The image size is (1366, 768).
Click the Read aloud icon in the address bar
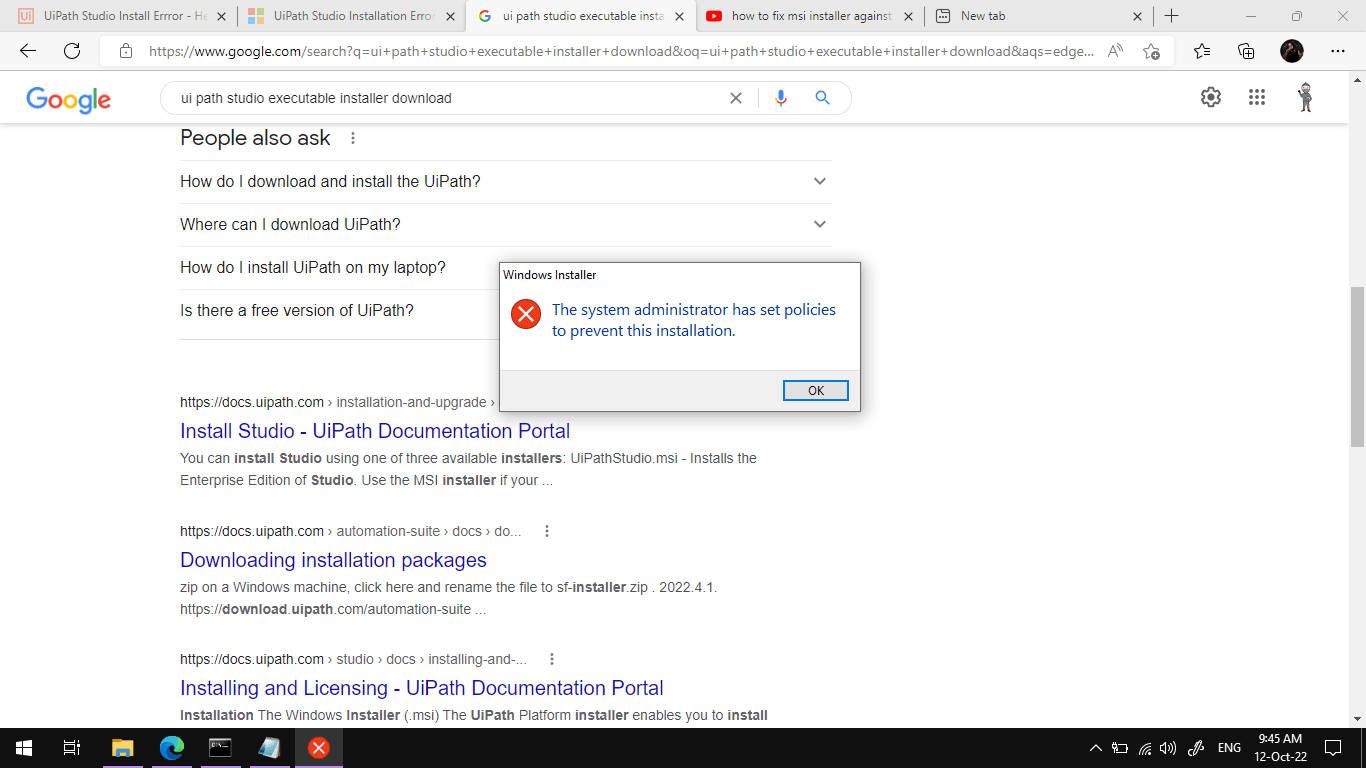point(1115,51)
